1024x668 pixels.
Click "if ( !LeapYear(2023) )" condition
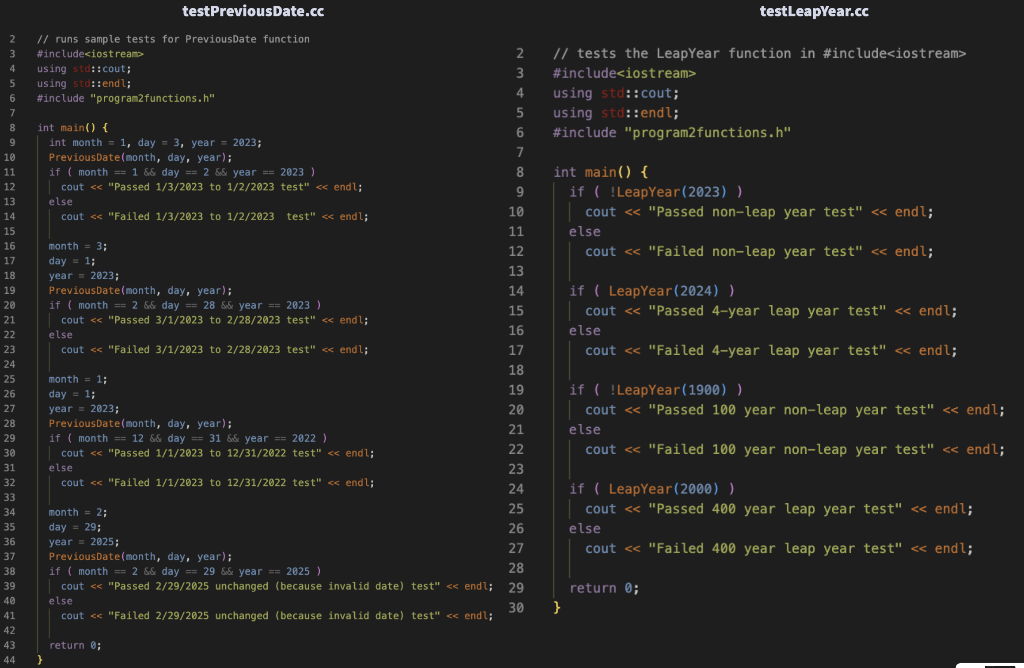656,192
